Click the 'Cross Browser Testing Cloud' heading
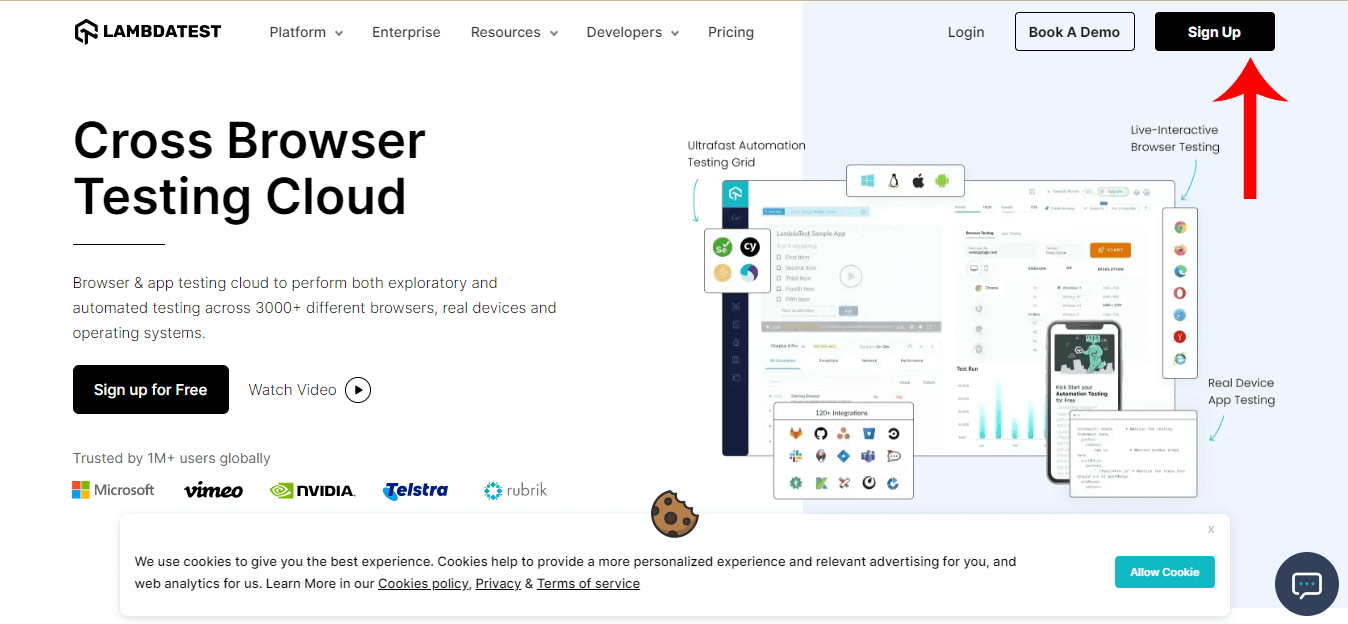Image resolution: width=1348 pixels, height=624 pixels. (x=250, y=168)
